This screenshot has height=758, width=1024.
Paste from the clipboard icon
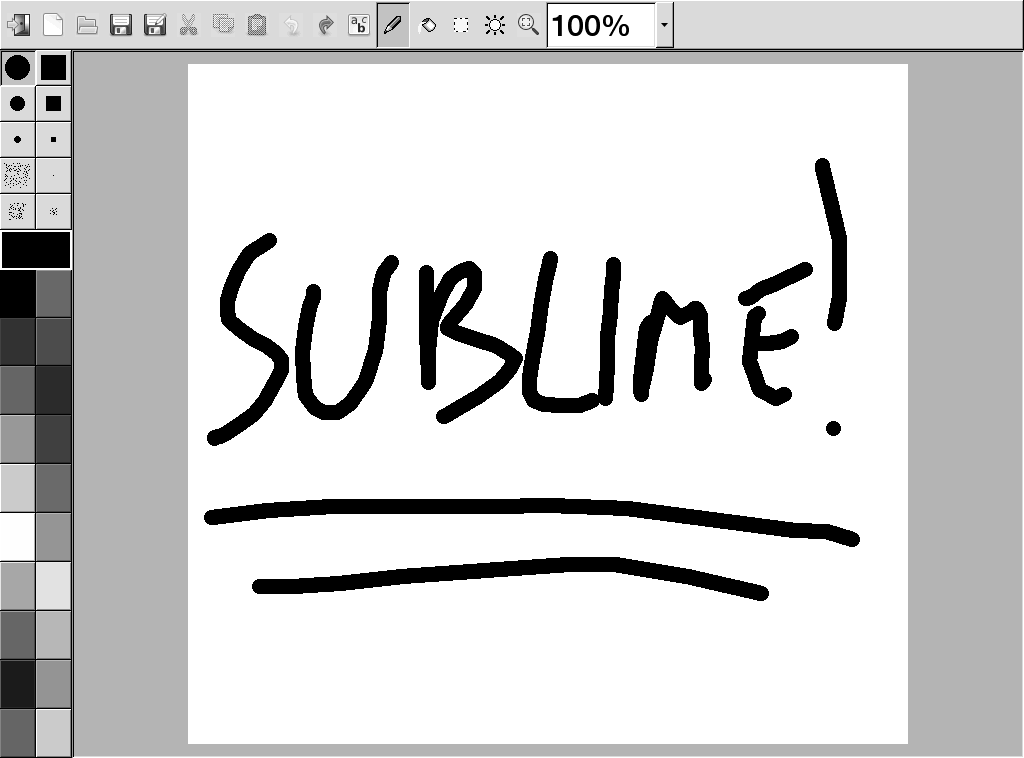pyautogui.click(x=257, y=25)
